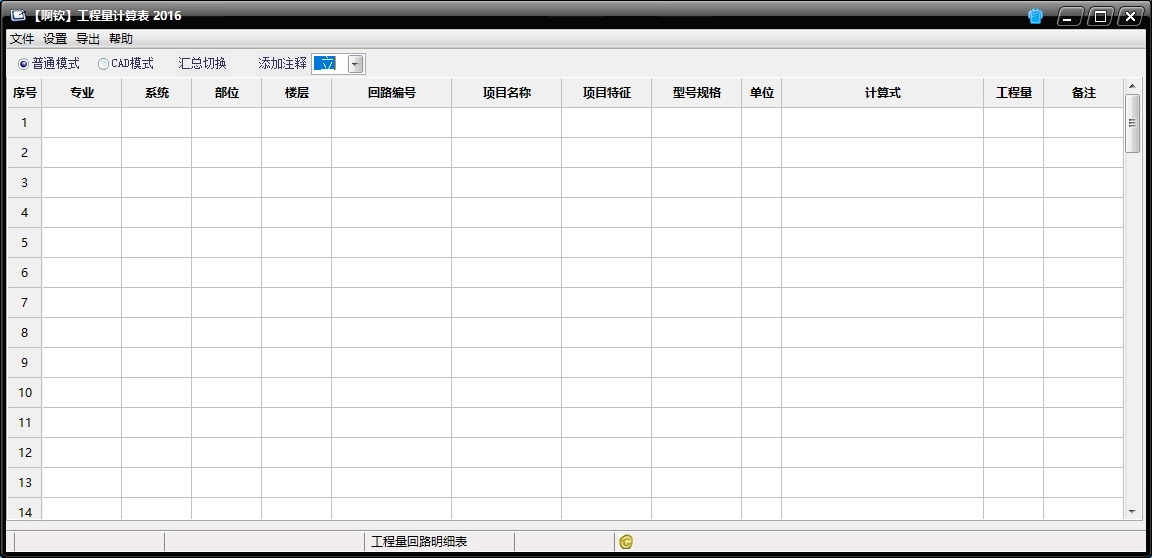Select the 普通模式 radio button

point(24,64)
